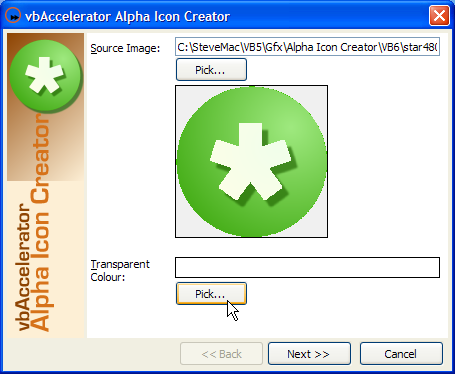Click the green star preview image

tap(251, 161)
